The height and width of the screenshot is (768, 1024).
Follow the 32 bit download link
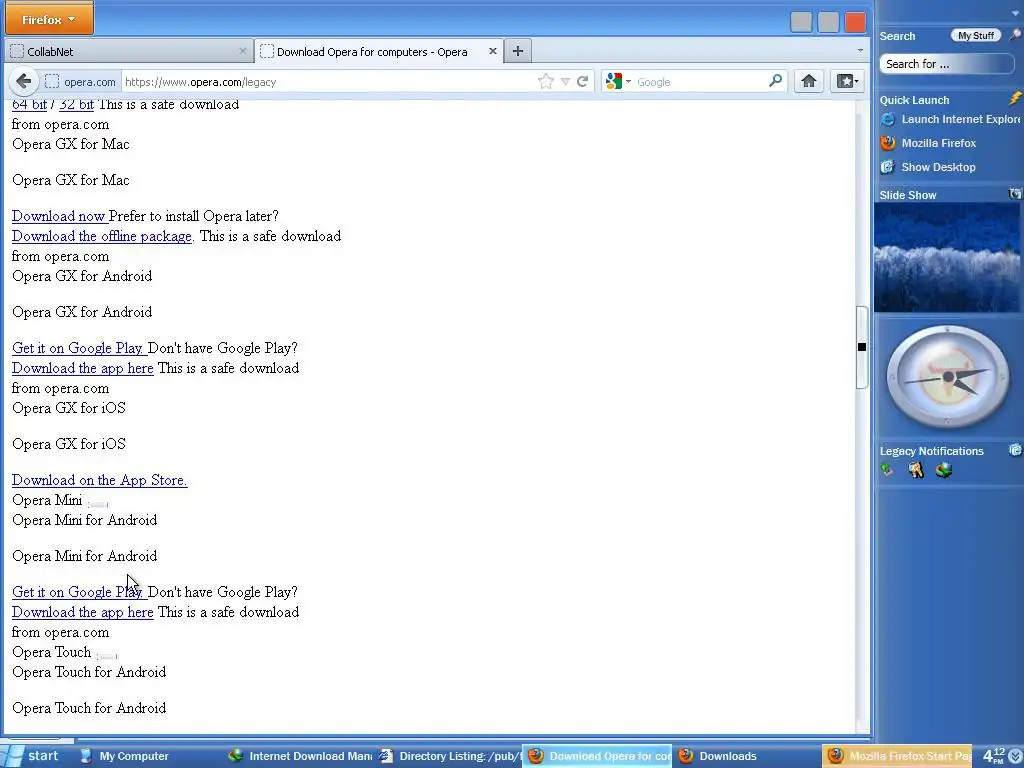click(x=76, y=104)
